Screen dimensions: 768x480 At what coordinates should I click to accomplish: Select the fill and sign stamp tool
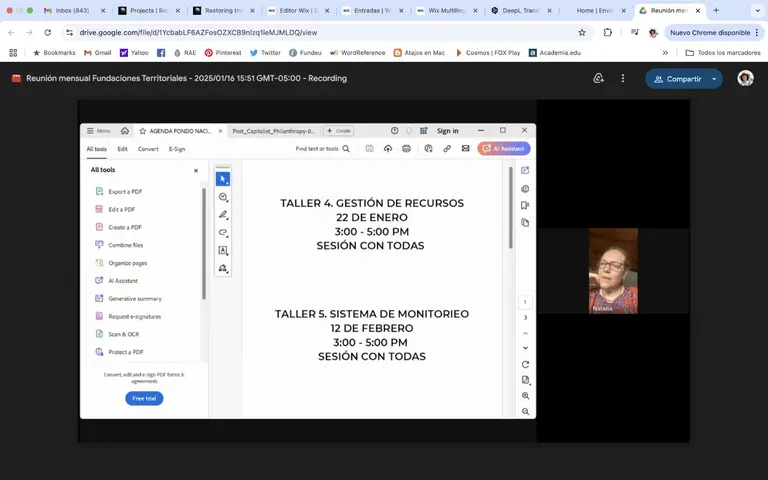(223, 268)
